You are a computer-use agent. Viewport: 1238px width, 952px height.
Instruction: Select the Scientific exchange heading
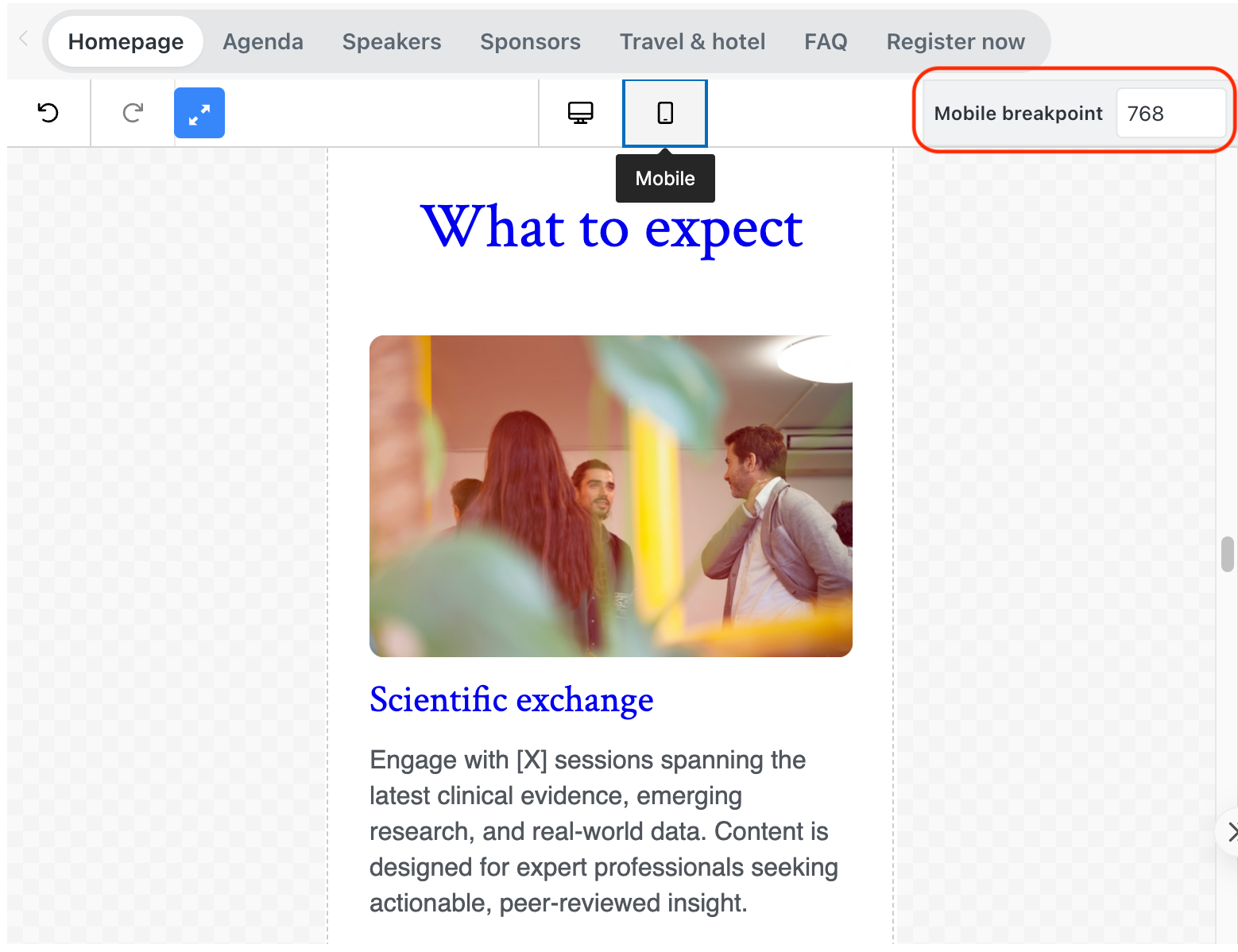pyautogui.click(x=511, y=700)
